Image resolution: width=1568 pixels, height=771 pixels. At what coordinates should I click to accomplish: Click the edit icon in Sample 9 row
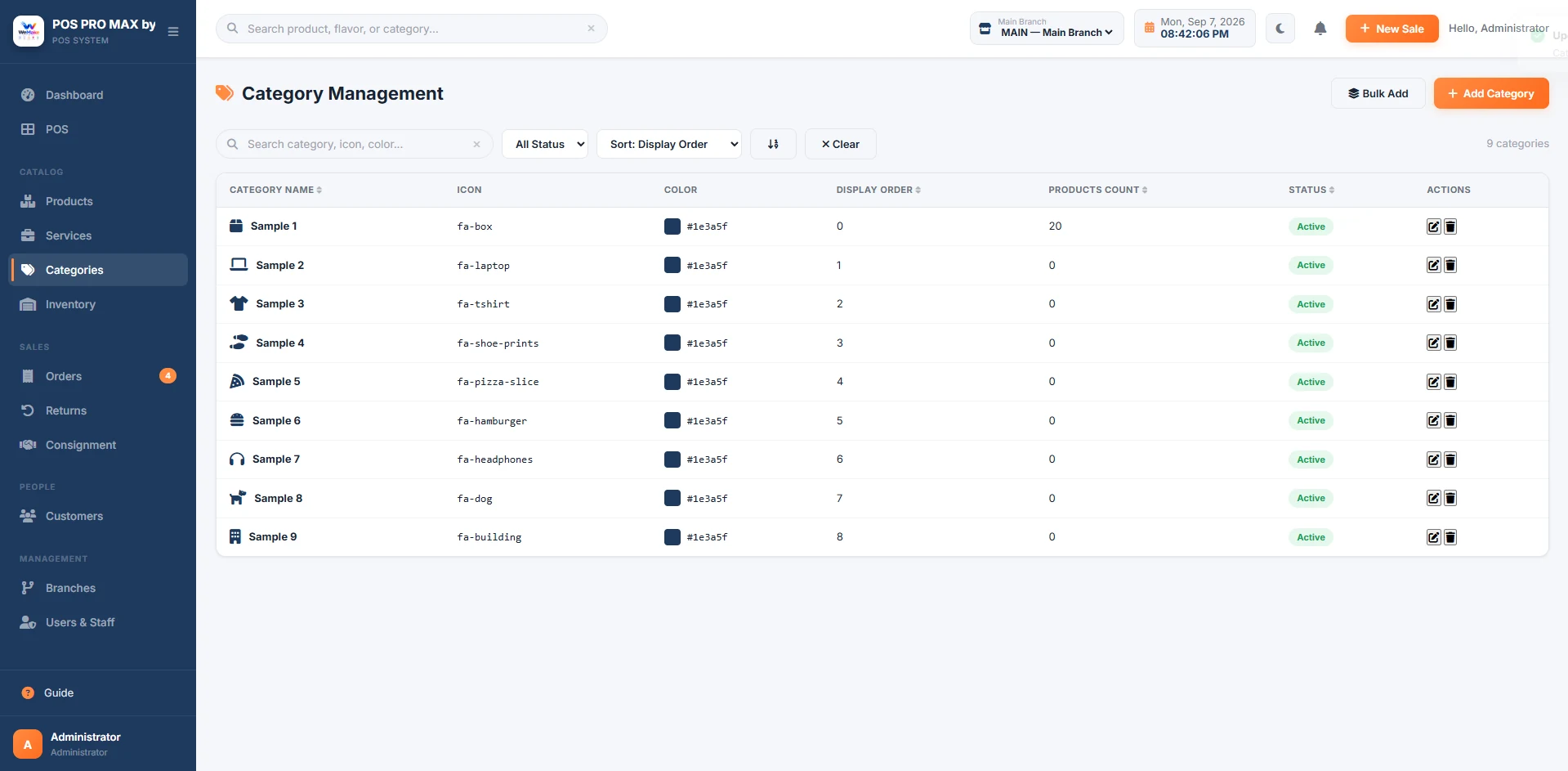(x=1433, y=537)
